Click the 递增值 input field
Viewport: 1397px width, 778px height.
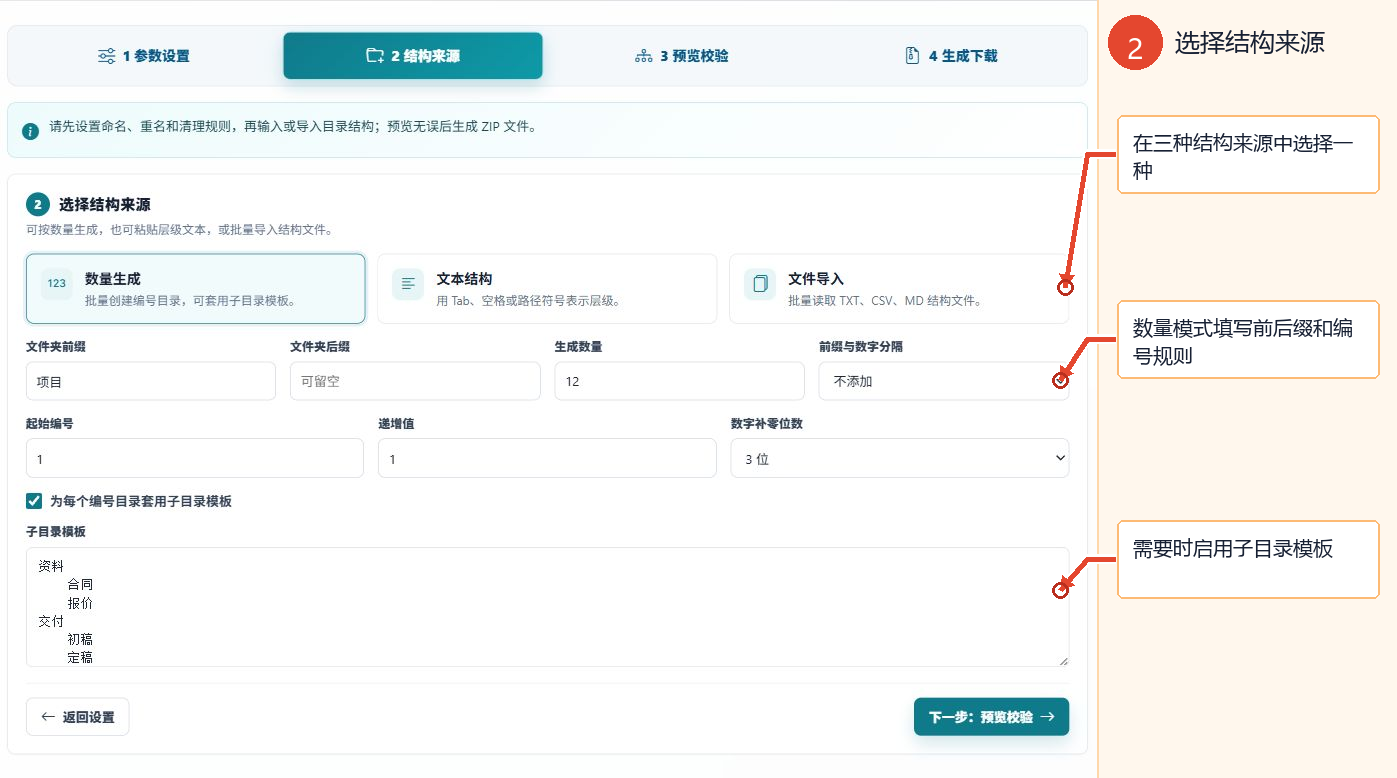coord(547,458)
